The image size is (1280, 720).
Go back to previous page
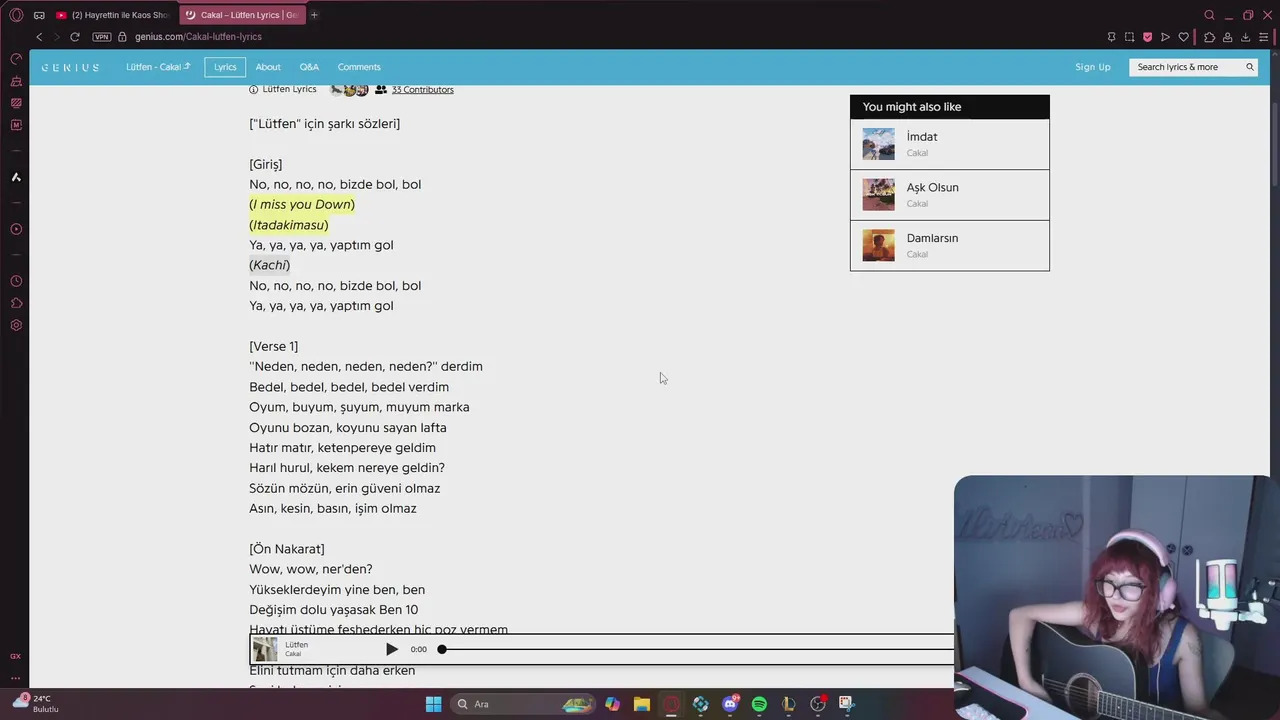[39, 37]
